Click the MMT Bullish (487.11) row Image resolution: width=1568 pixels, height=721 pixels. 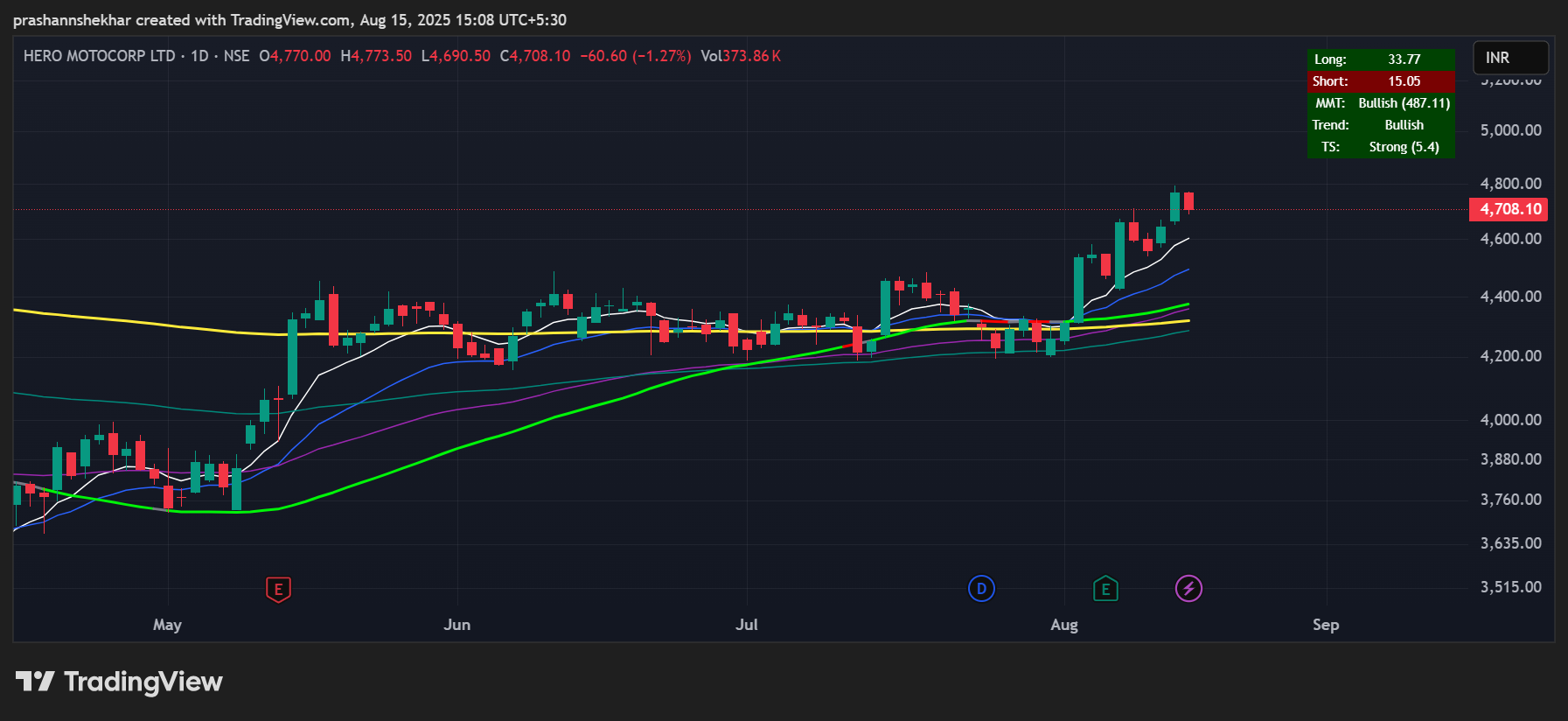click(1381, 103)
